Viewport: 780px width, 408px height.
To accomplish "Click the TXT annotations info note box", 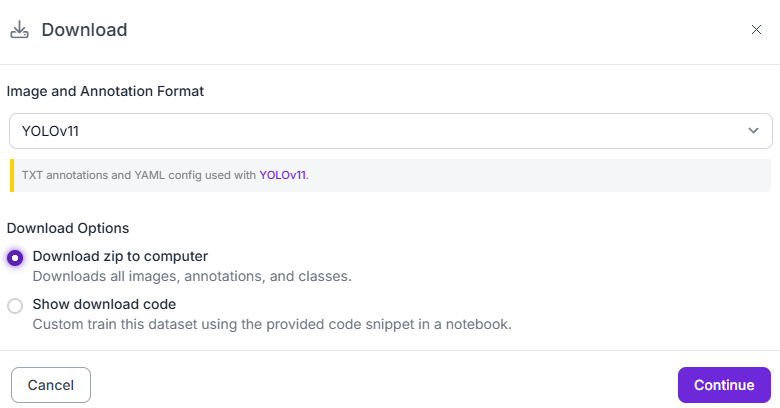I will [500, 175].
